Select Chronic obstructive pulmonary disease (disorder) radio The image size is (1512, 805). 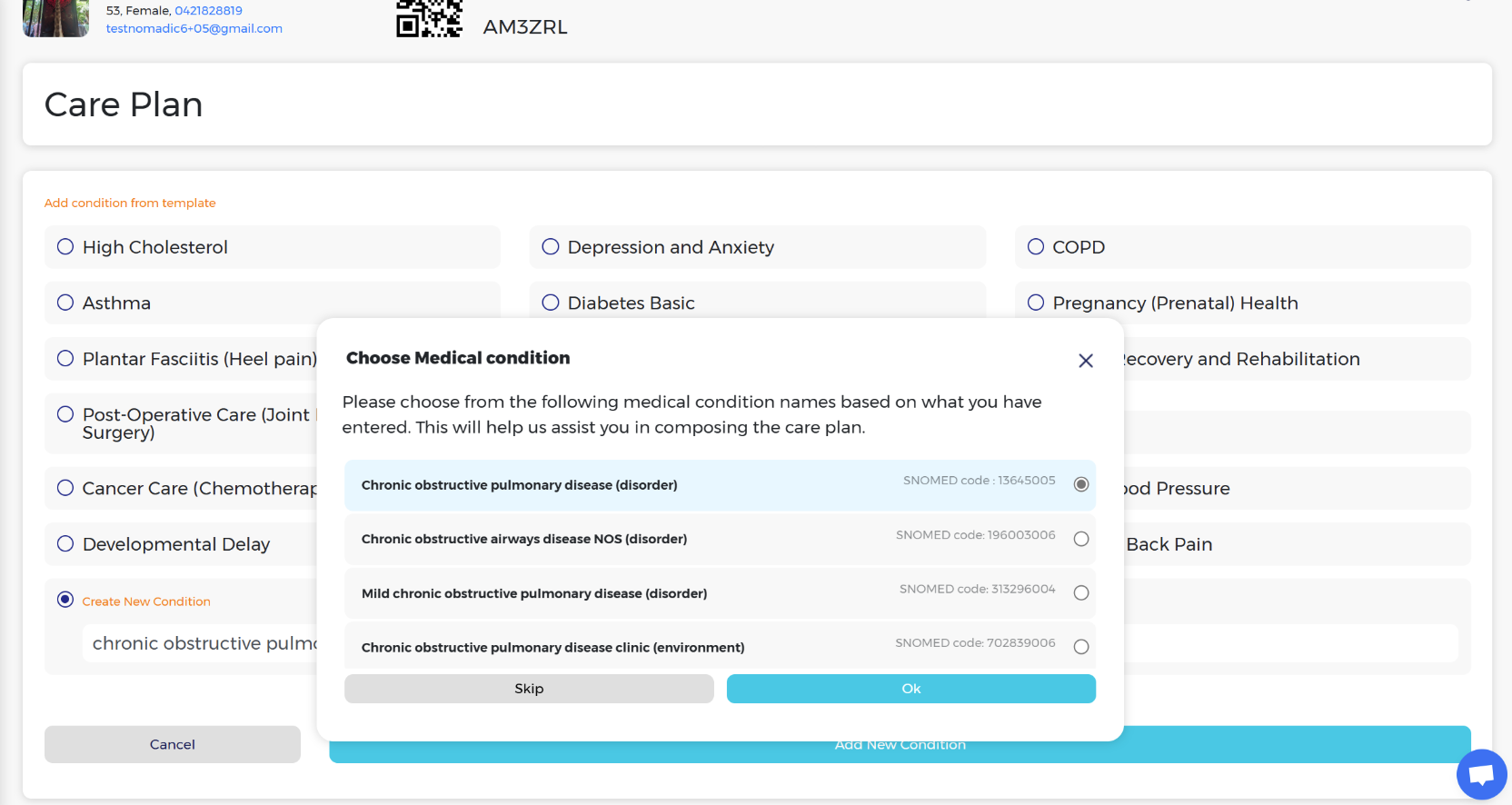tap(1080, 484)
